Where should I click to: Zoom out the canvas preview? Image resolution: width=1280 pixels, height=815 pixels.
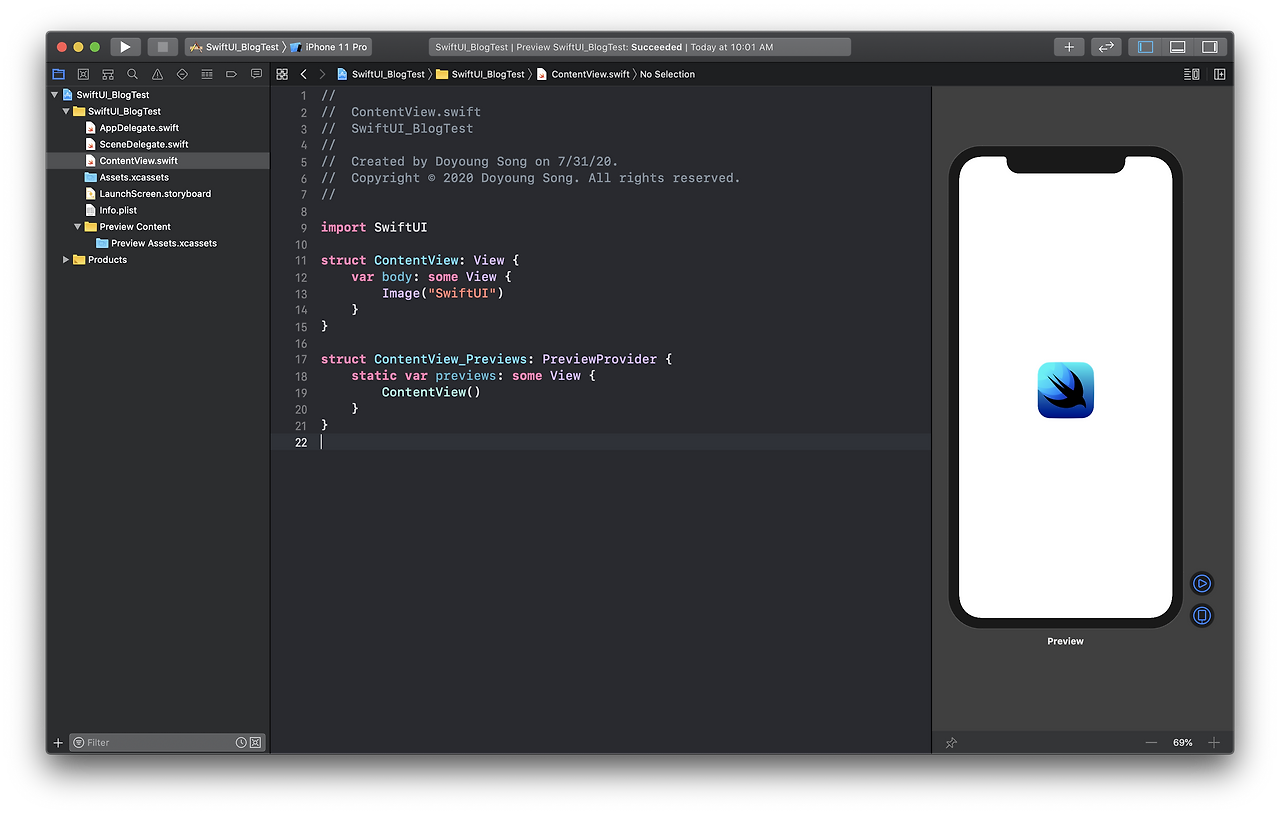pos(1151,743)
